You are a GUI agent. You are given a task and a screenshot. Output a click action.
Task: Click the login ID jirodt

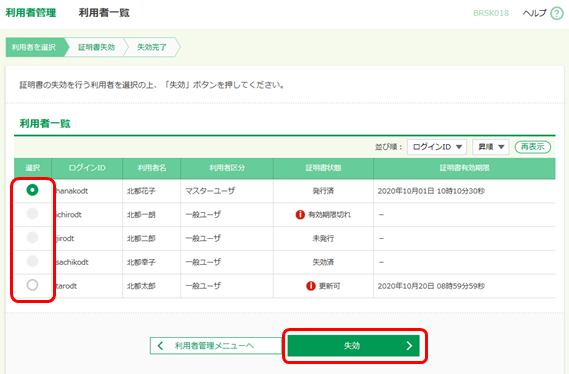(x=65, y=238)
